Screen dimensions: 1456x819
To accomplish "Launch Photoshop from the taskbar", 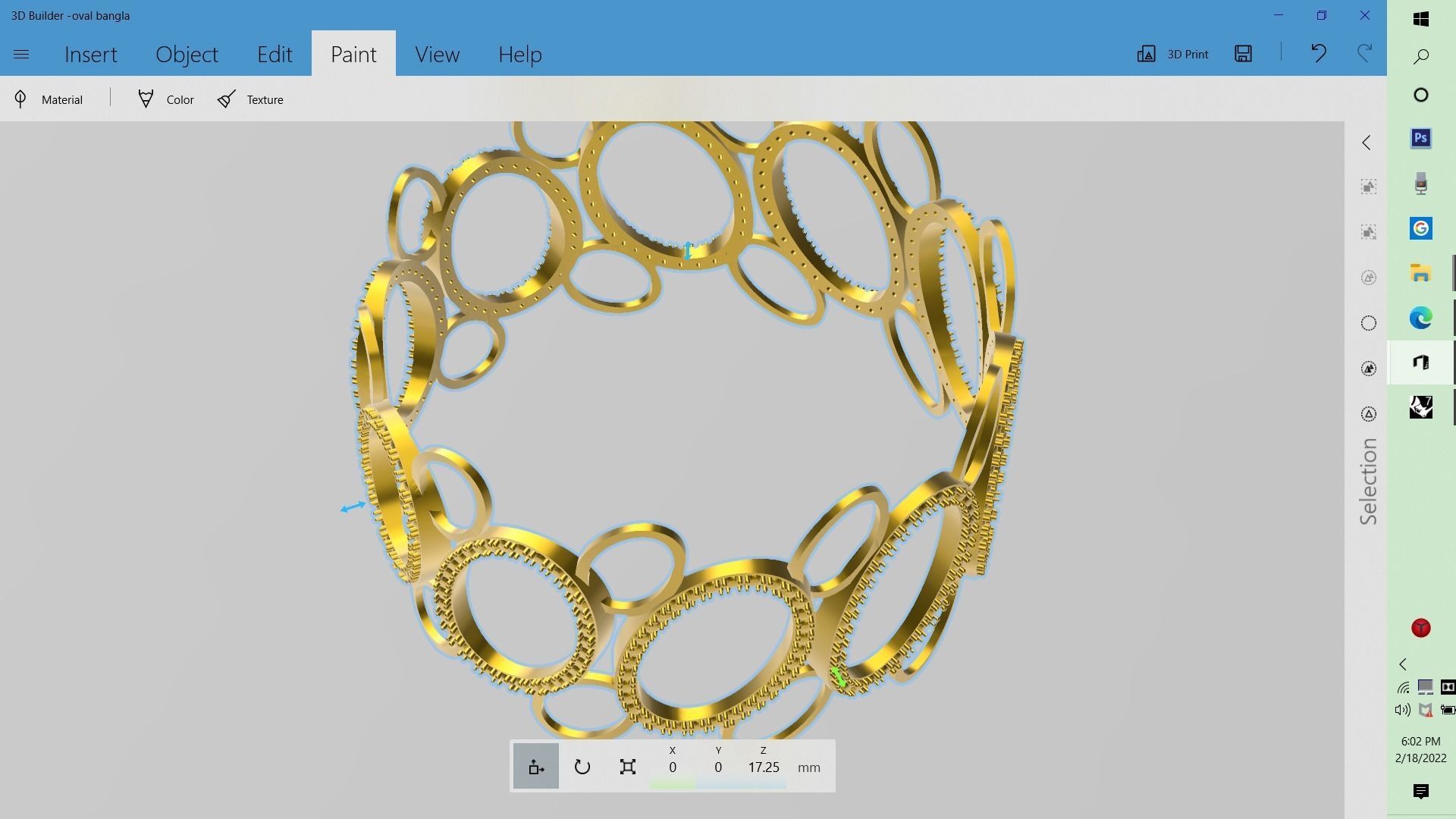I will click(1421, 138).
